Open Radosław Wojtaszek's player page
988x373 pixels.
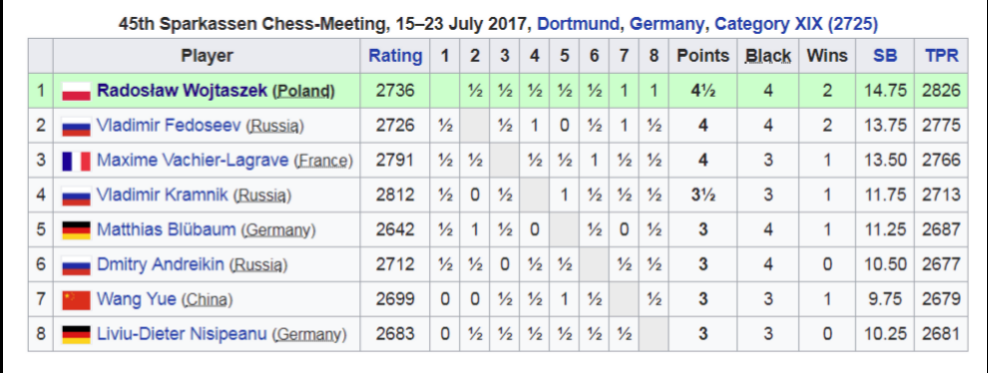(x=181, y=91)
